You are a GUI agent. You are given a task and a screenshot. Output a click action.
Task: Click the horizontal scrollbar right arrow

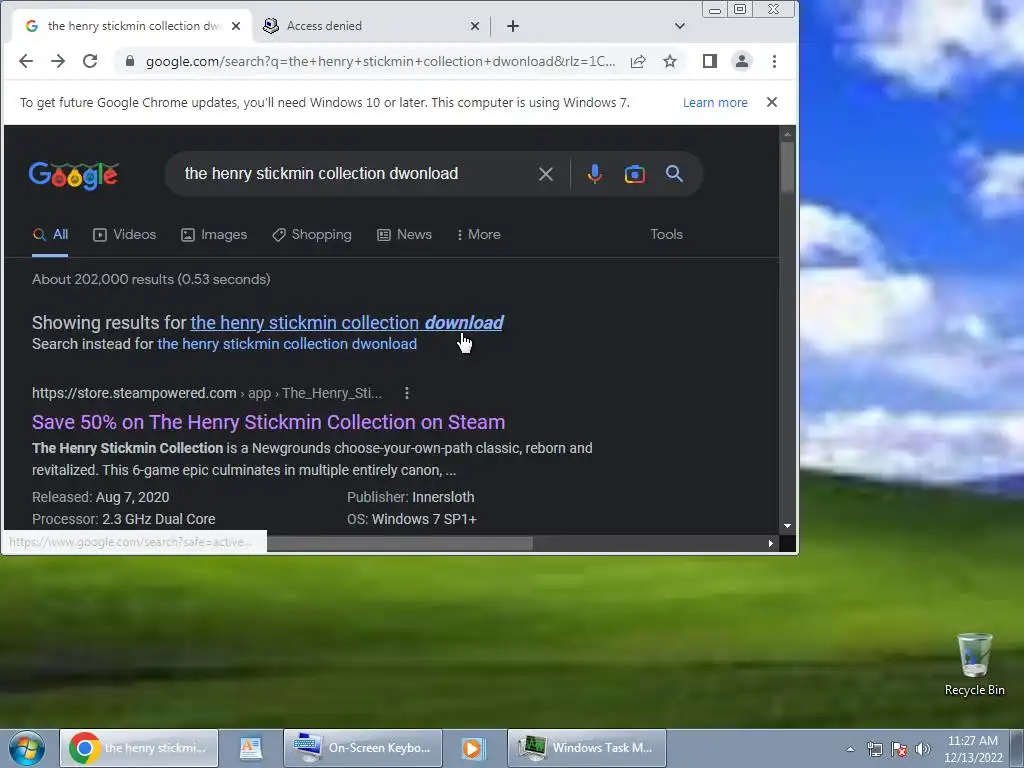tap(771, 543)
